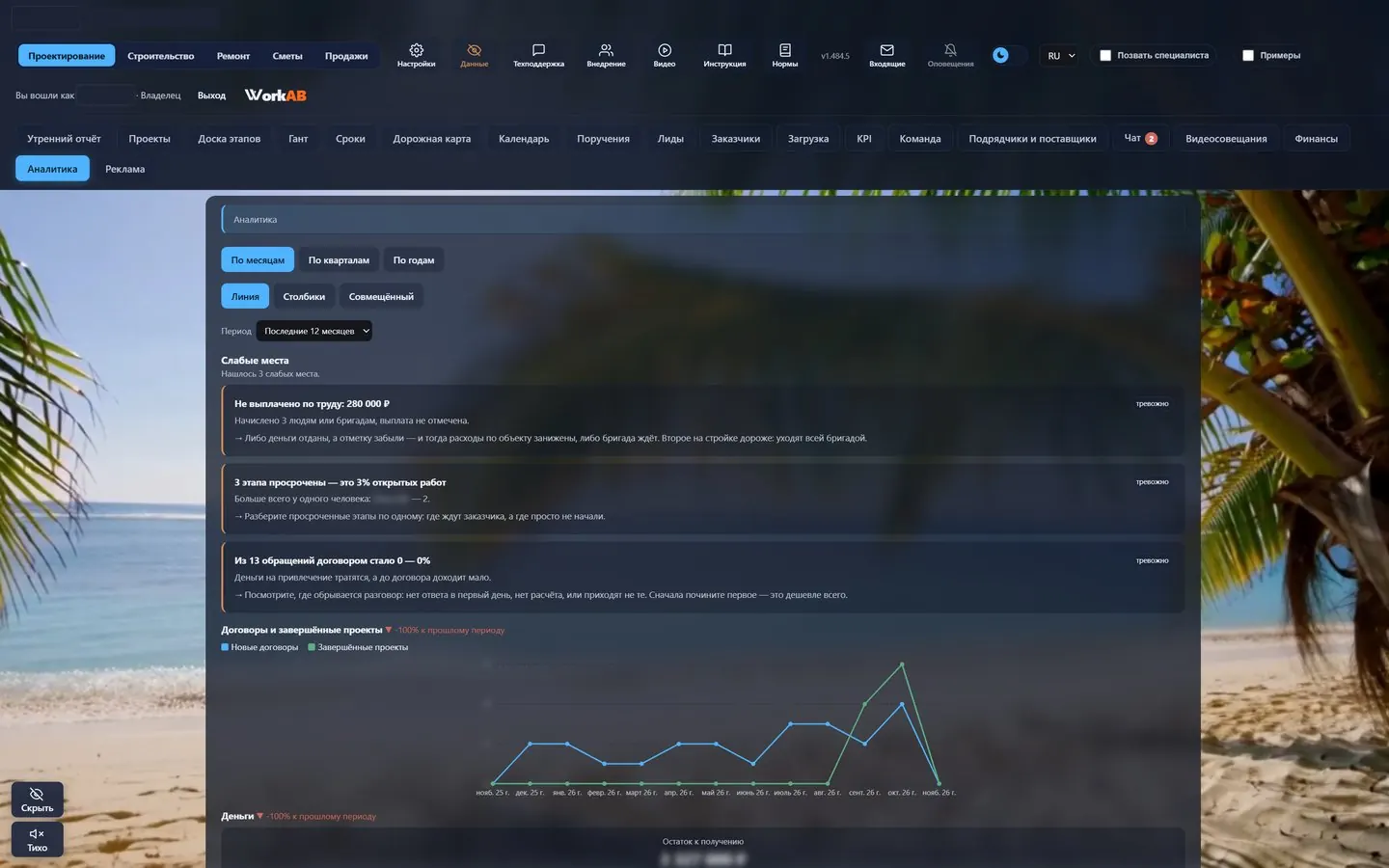Open the Сметы section
This screenshot has width=1389, height=868.
287,56
